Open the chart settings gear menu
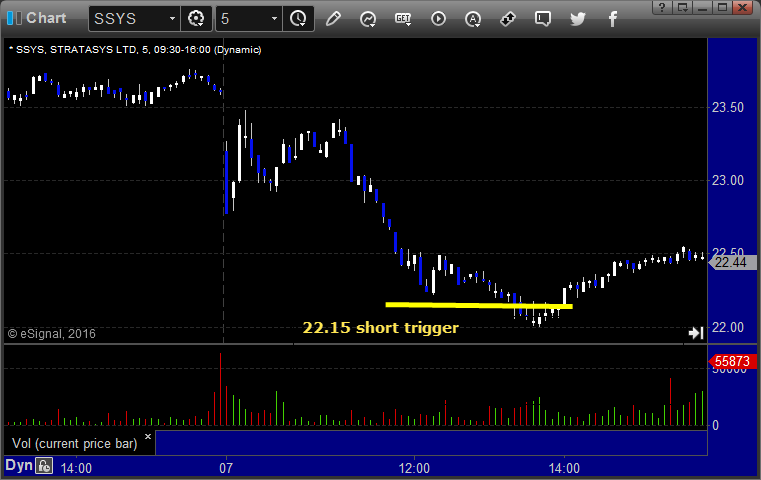Viewport: 761px width, 480px height. (x=196, y=19)
